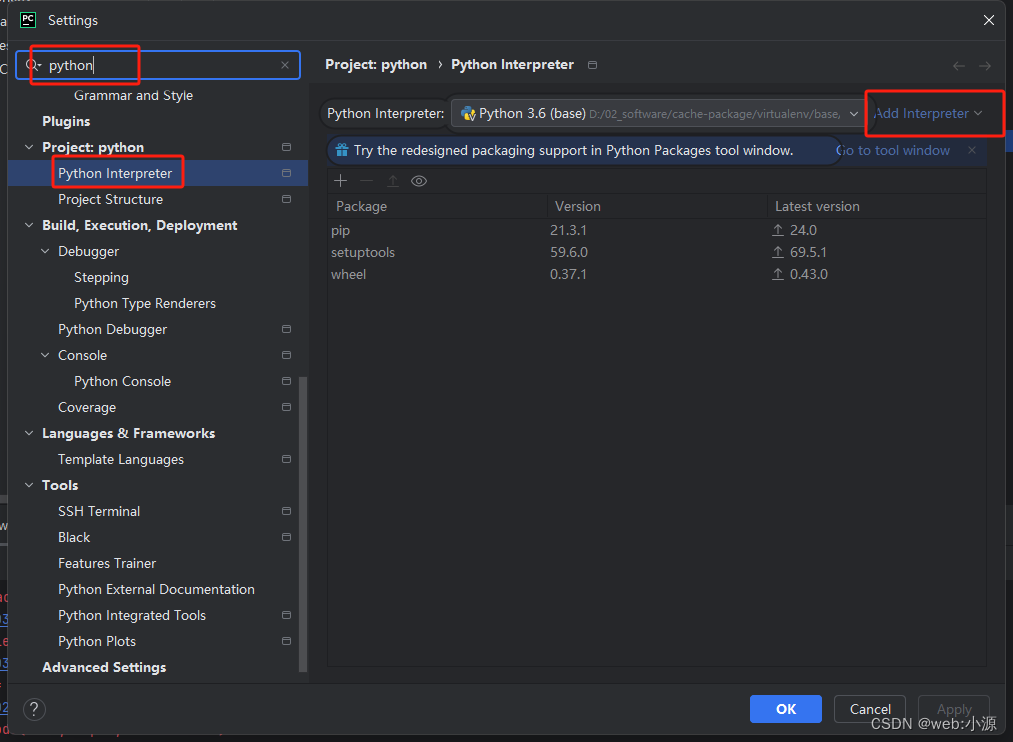
Task: Click project-level icon on Console row
Action: pos(286,355)
